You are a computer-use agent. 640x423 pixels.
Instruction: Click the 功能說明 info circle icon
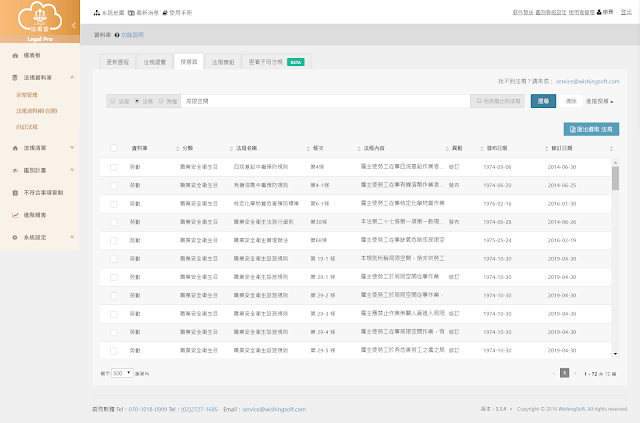(x=117, y=35)
